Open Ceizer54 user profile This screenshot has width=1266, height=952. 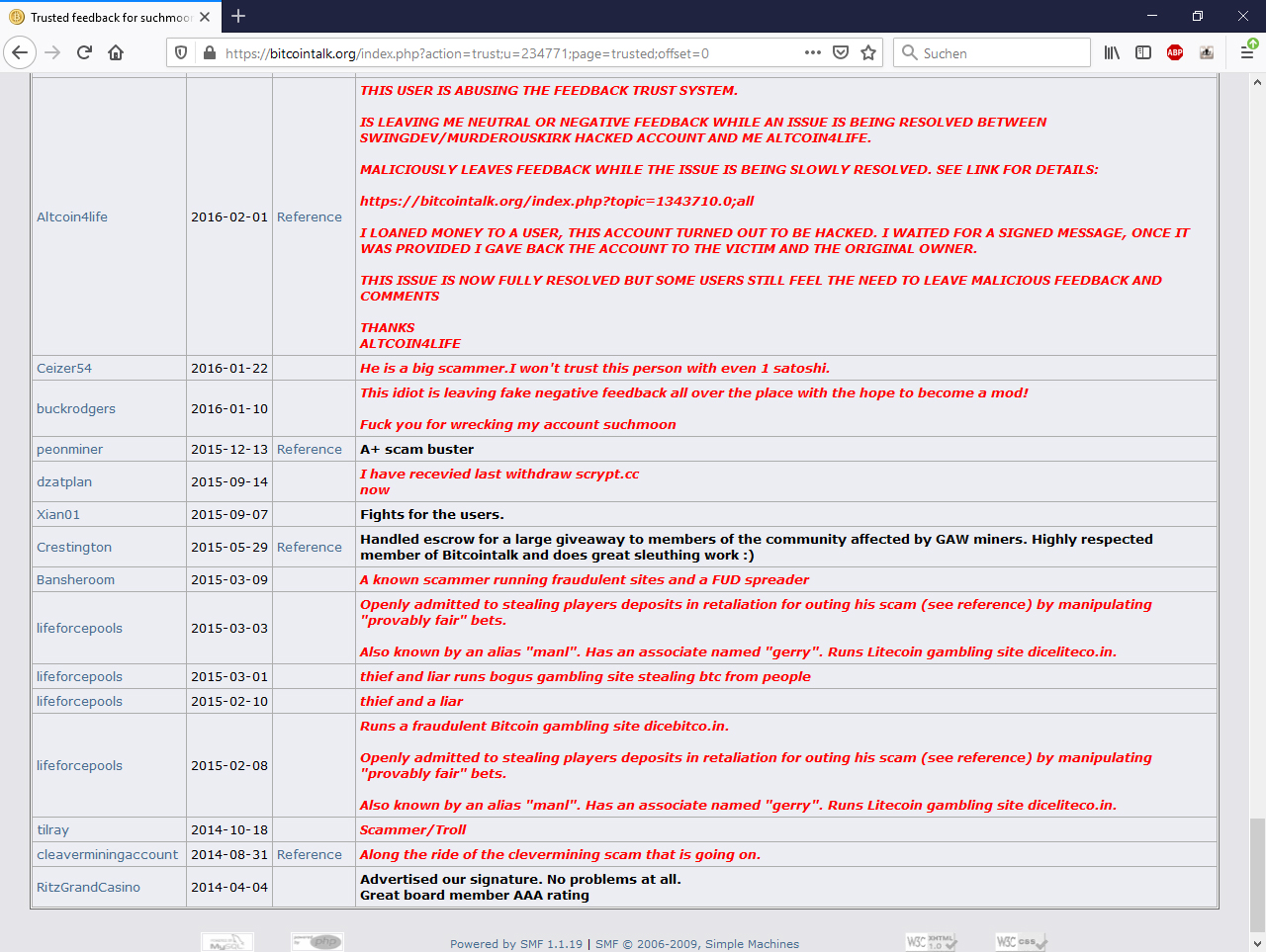pyautogui.click(x=64, y=368)
